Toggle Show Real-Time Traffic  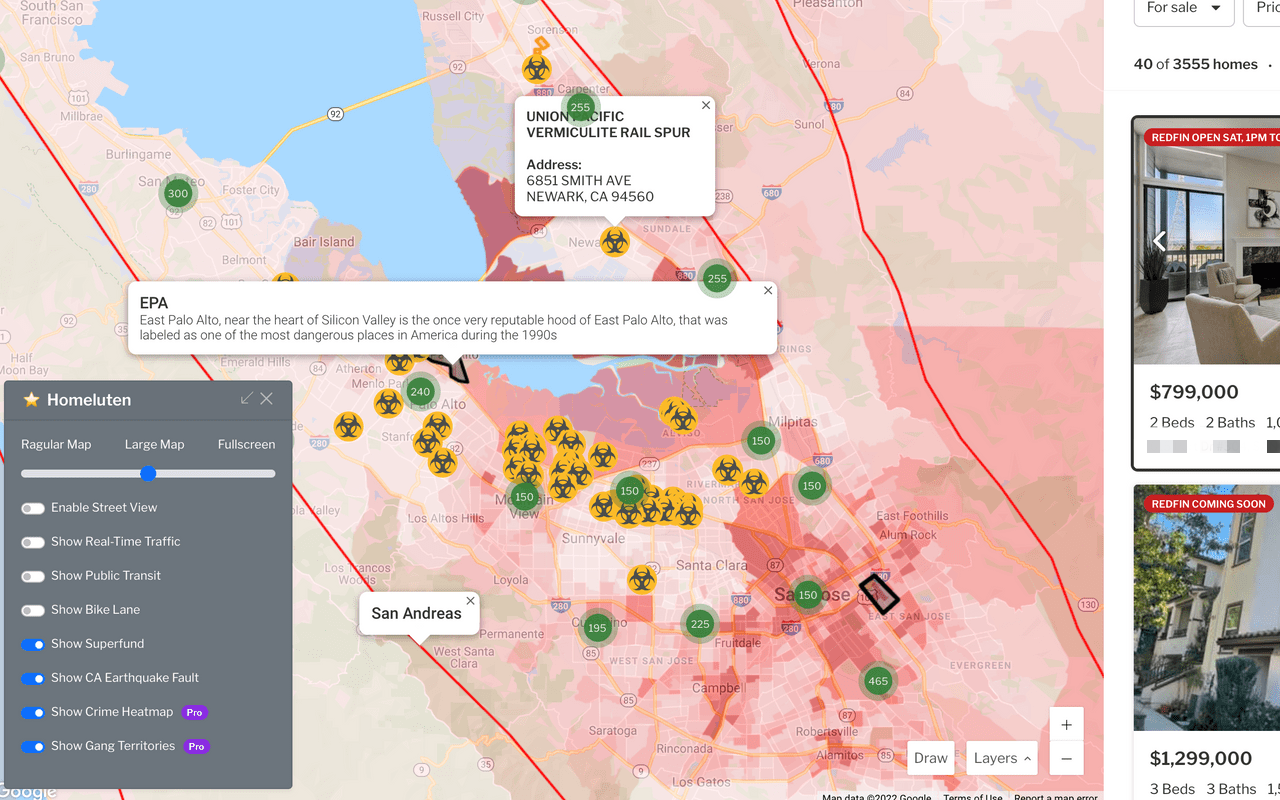tap(33, 542)
